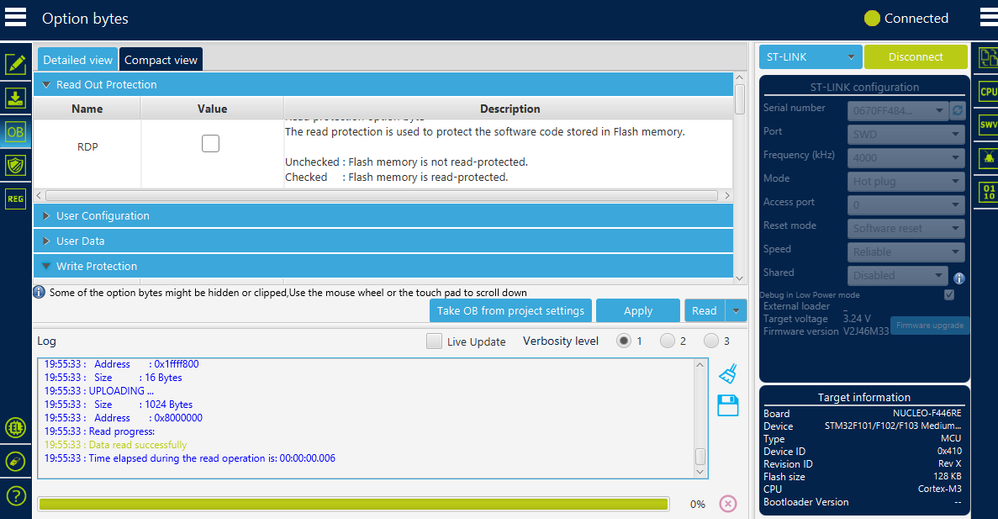The width and height of the screenshot is (998, 519).
Task: Click the Read button
Action: pos(705,311)
